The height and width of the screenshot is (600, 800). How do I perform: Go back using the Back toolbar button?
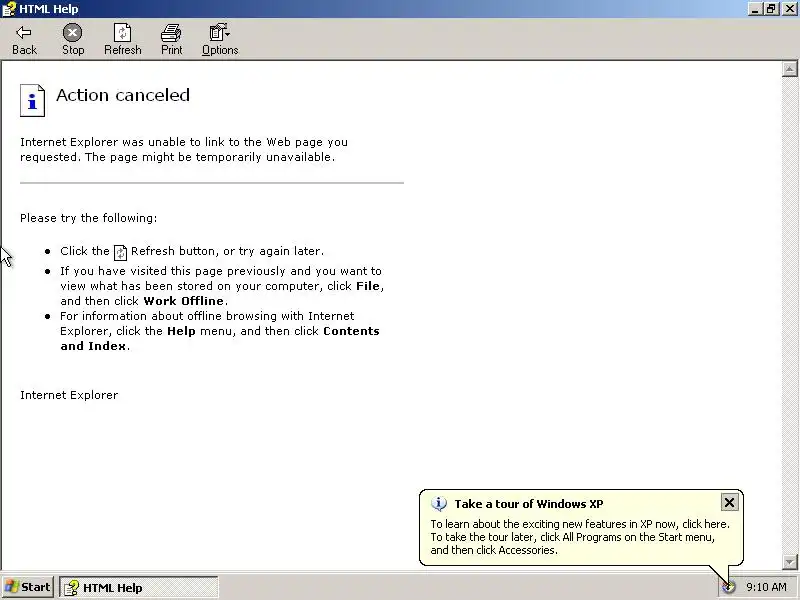[24, 40]
